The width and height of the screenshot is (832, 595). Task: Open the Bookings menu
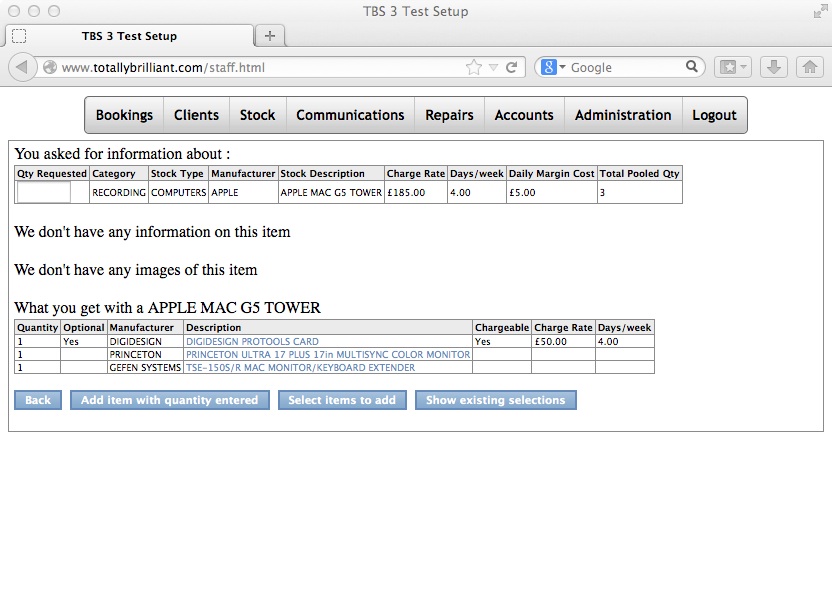pyautogui.click(x=124, y=115)
